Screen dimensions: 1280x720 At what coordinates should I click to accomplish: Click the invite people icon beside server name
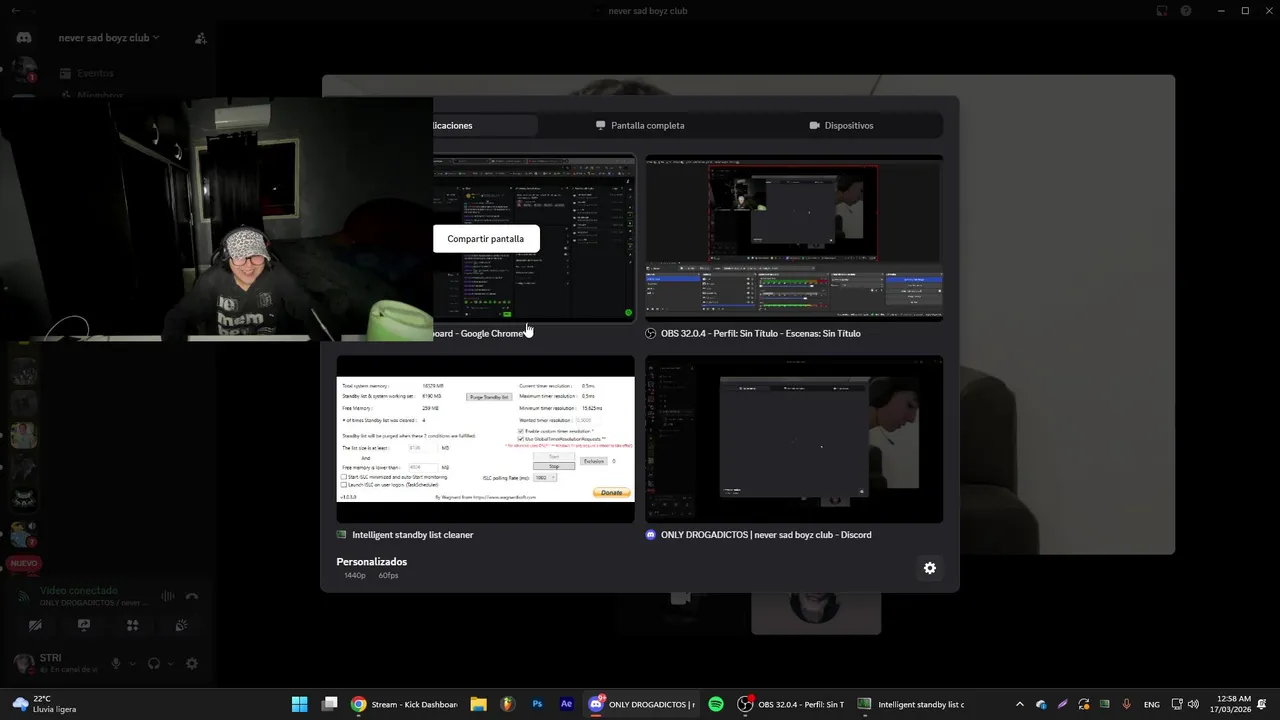click(201, 38)
